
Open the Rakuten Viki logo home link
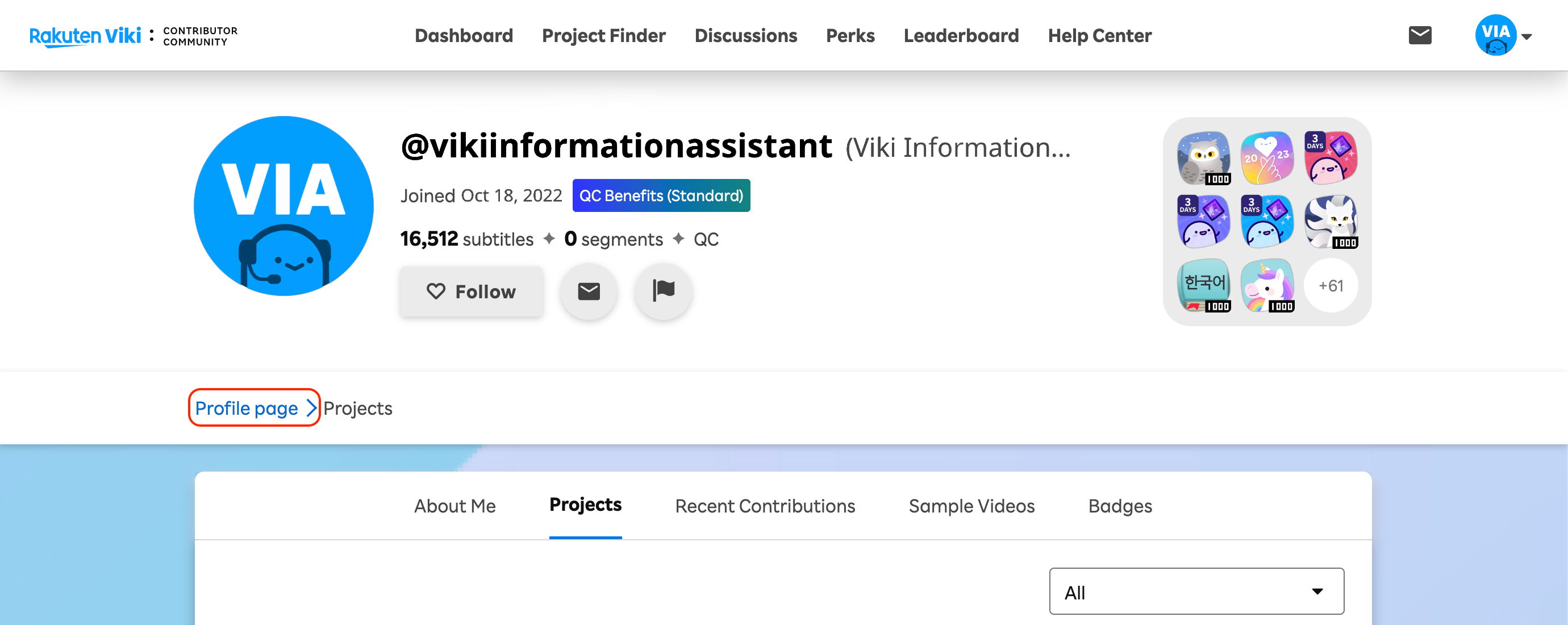pos(85,36)
